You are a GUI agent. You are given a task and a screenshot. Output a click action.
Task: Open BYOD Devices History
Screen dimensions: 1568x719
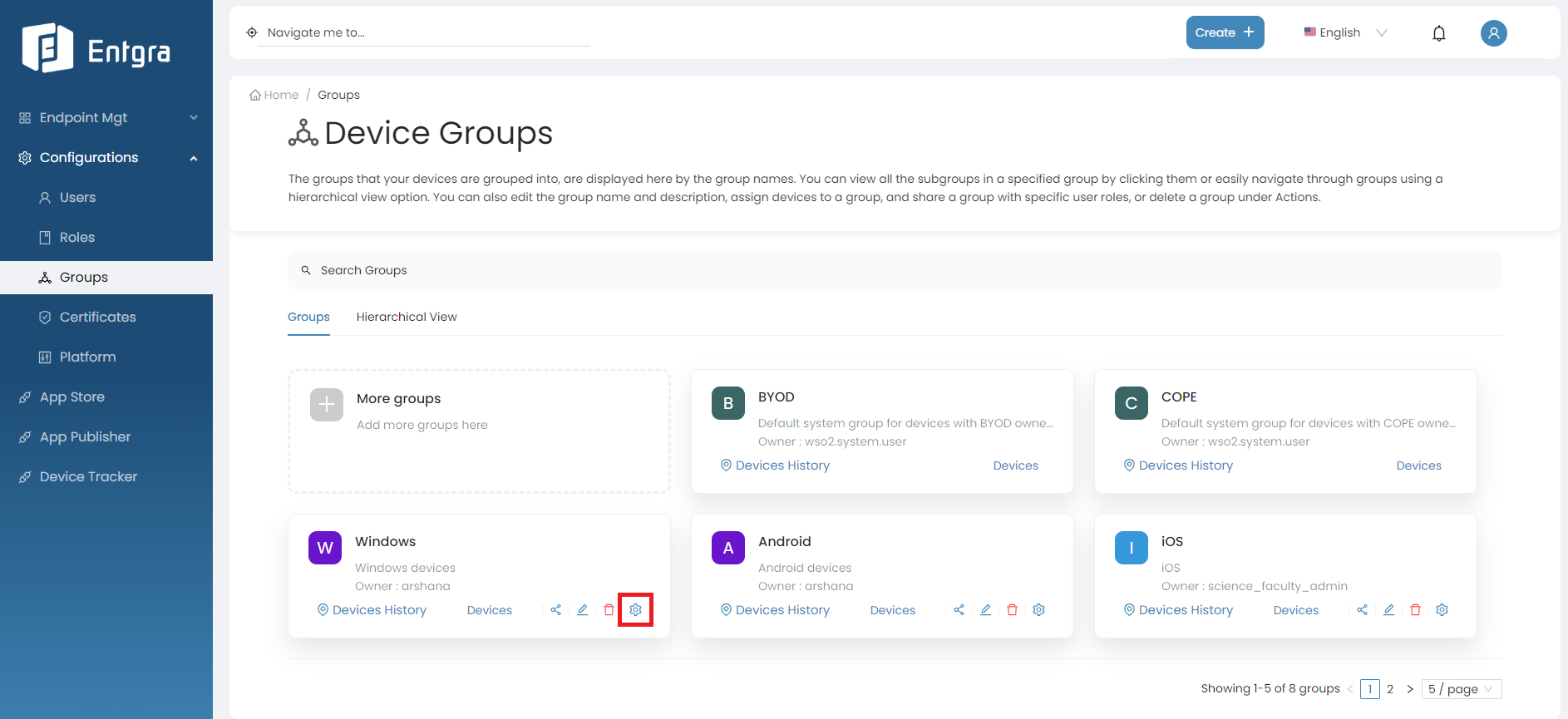coord(775,465)
